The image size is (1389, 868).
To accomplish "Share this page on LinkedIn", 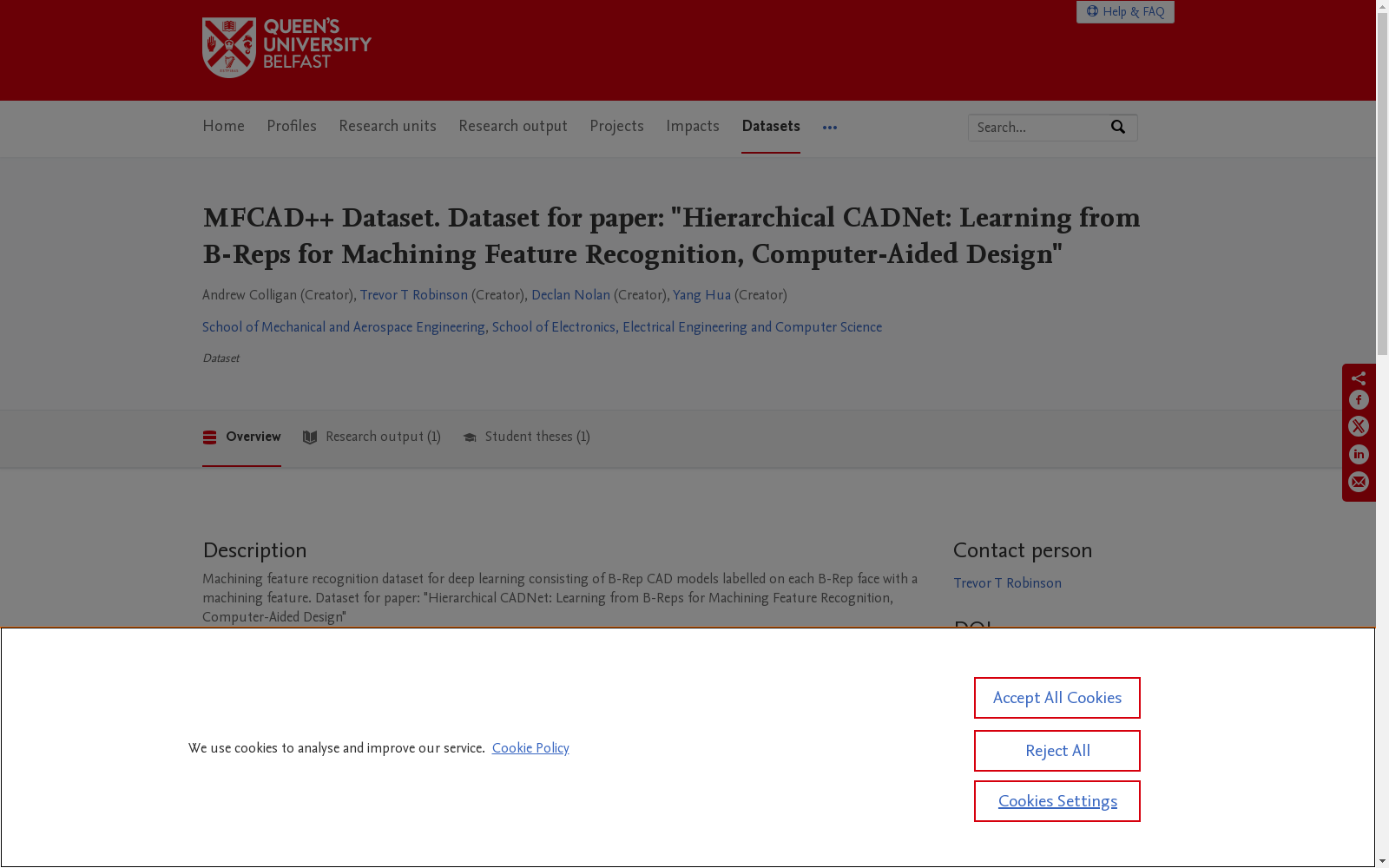I will 1359,455.
